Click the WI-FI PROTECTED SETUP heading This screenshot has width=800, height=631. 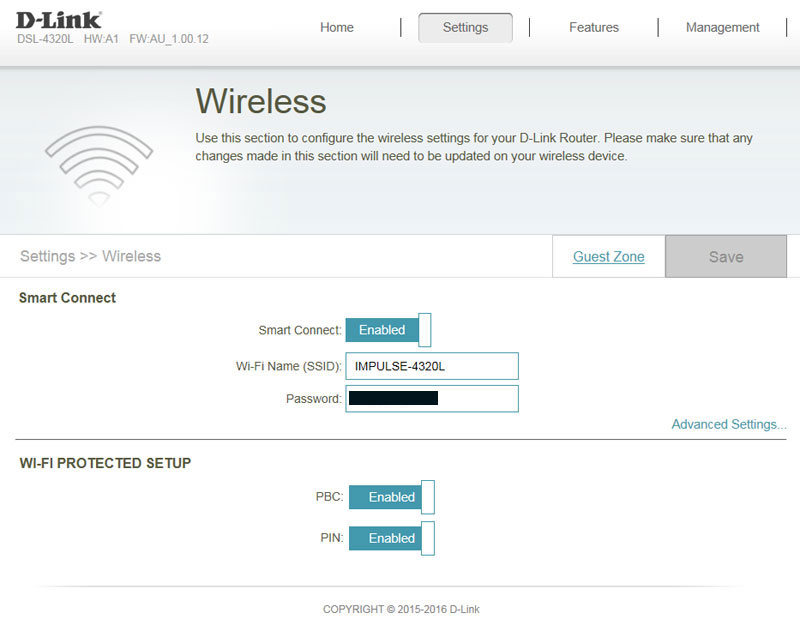point(105,463)
